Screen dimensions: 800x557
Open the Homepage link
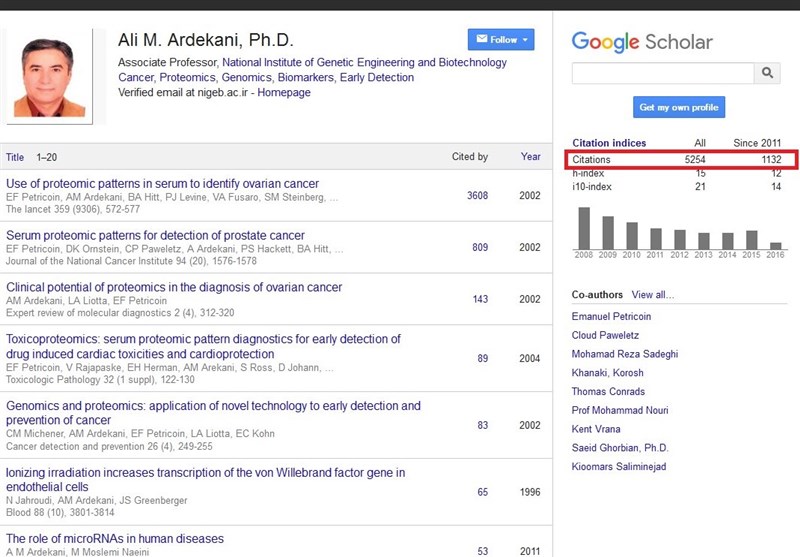[x=284, y=93]
